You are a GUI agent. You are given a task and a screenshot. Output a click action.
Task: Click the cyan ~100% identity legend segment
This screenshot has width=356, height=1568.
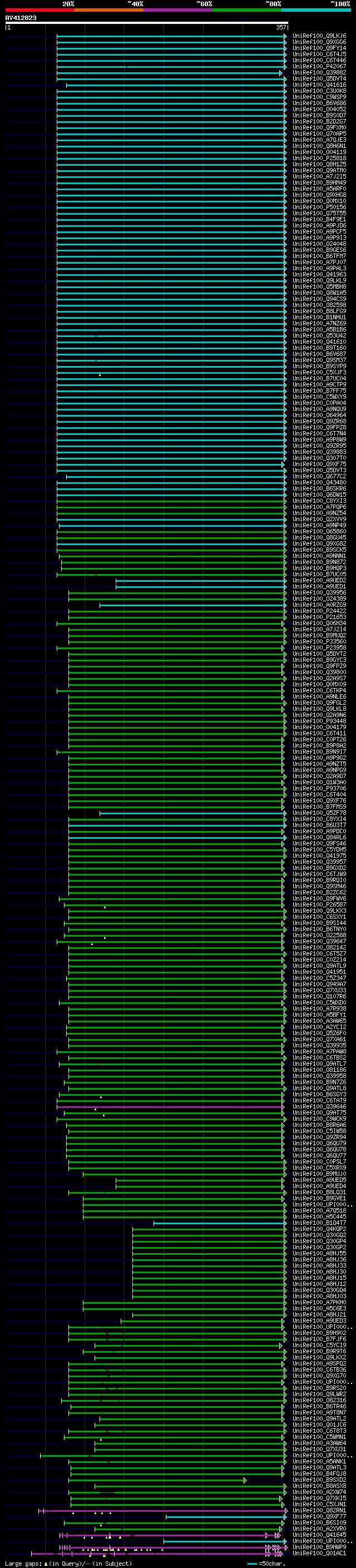tap(316, 10)
